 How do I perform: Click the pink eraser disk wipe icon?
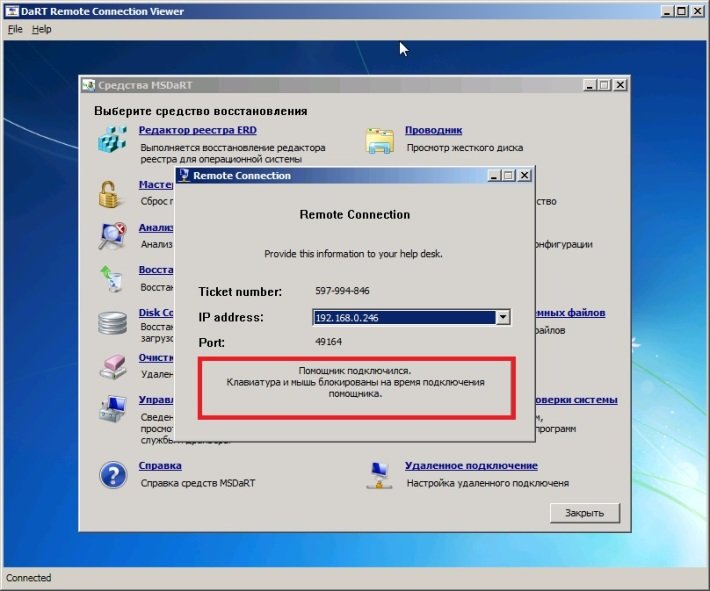pyautogui.click(x=111, y=365)
